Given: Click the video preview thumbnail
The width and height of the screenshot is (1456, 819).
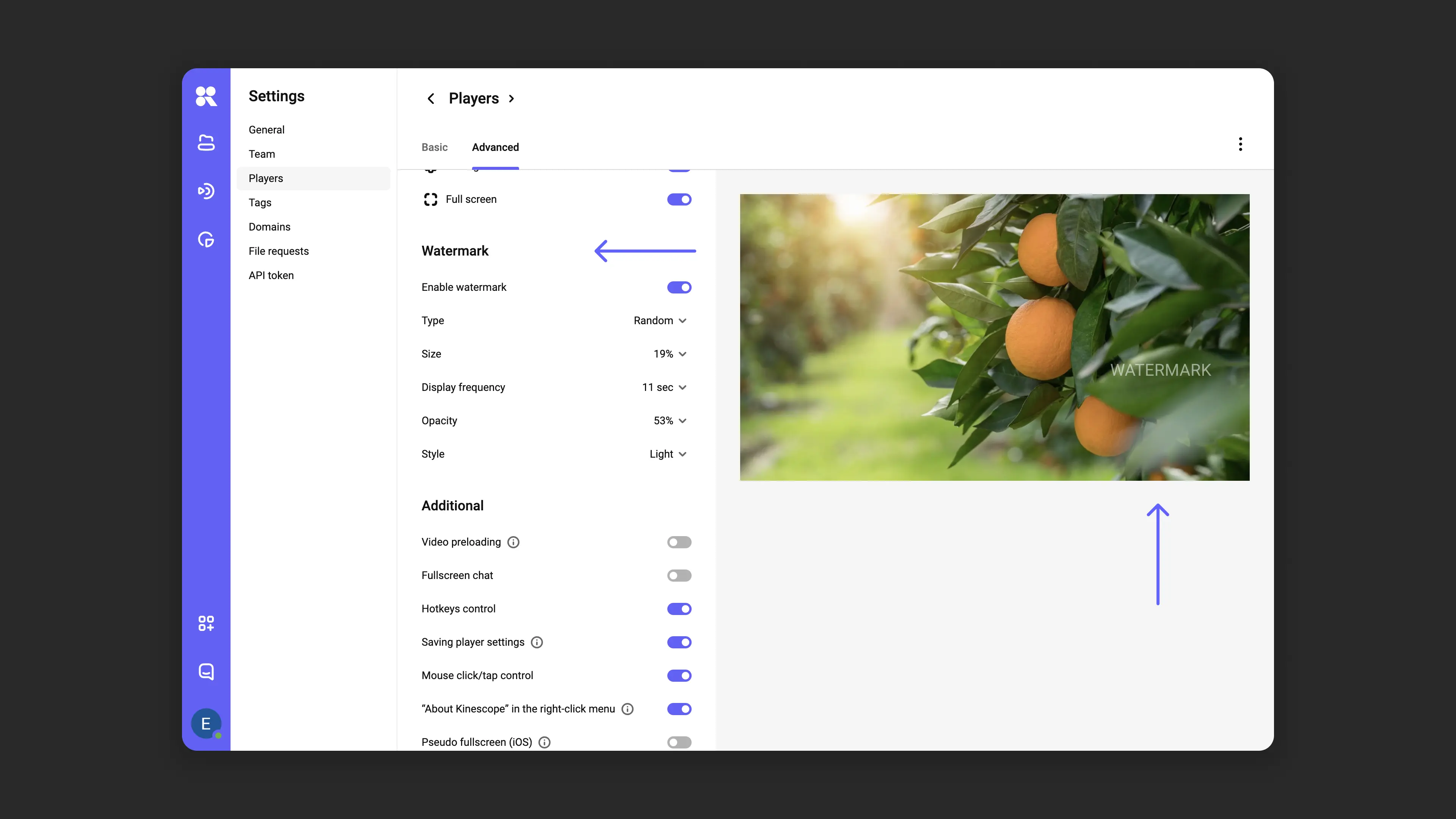Looking at the screenshot, I should point(994,337).
